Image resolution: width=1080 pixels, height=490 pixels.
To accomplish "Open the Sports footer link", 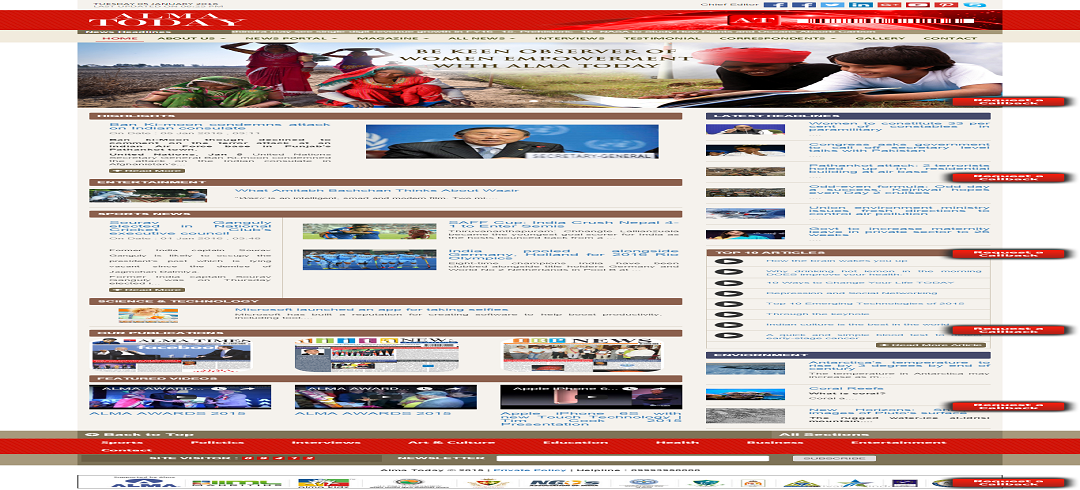I will point(122,442).
